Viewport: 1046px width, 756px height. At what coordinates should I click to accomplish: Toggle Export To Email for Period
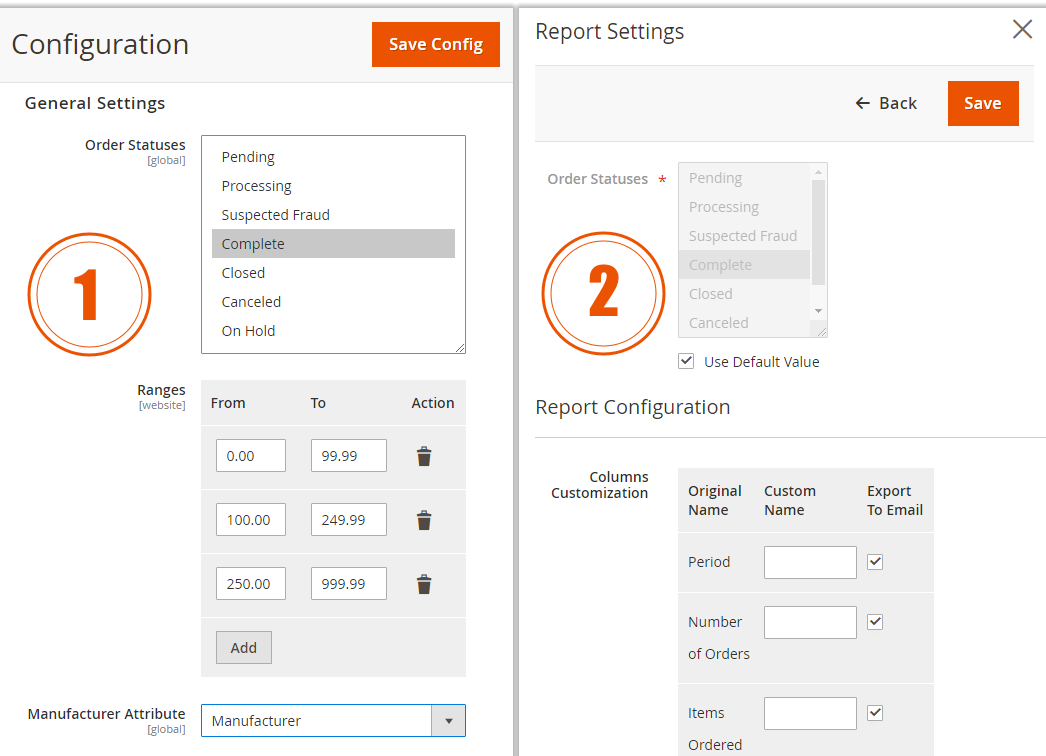pos(875,562)
